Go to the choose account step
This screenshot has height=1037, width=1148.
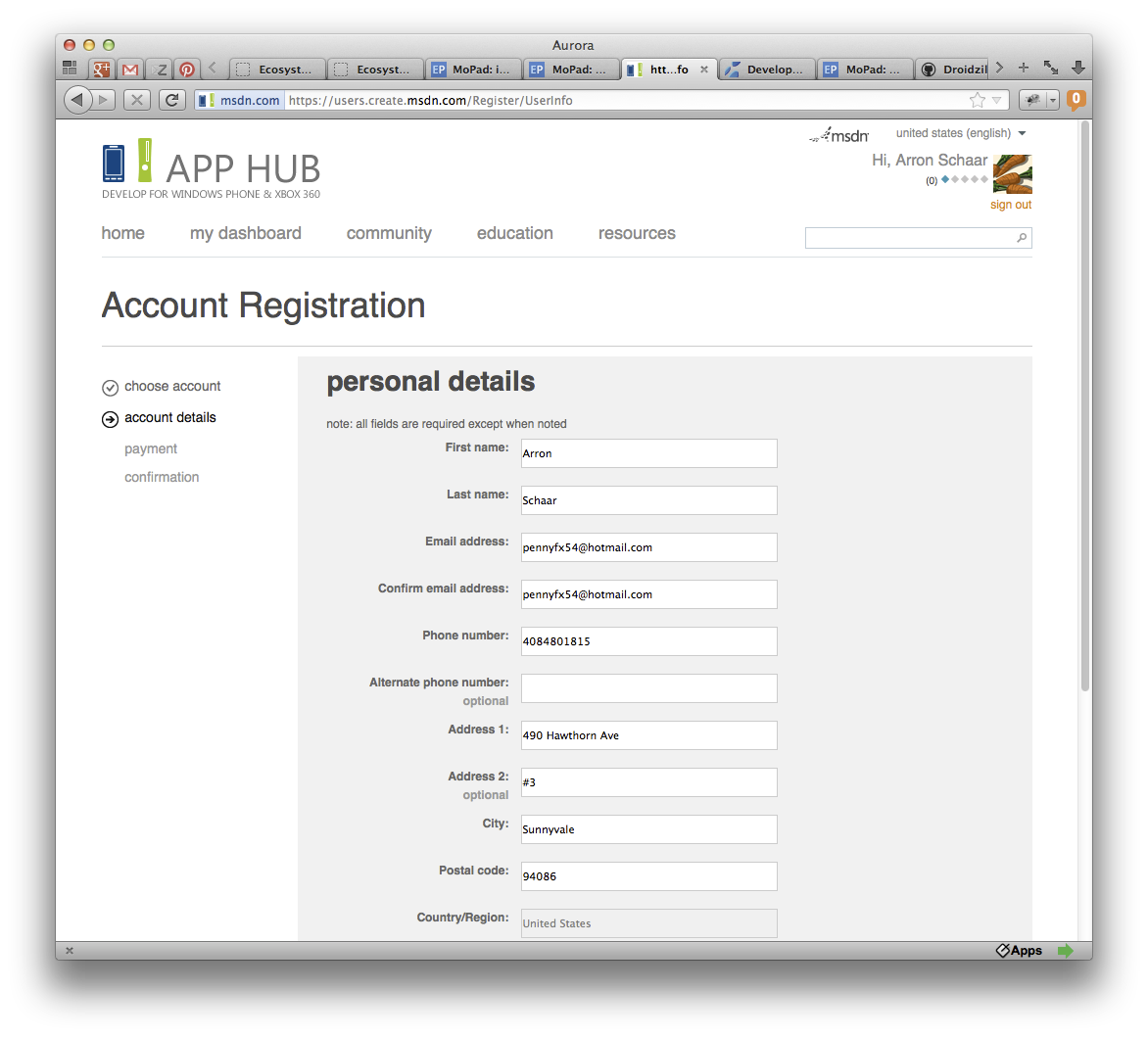(172, 387)
